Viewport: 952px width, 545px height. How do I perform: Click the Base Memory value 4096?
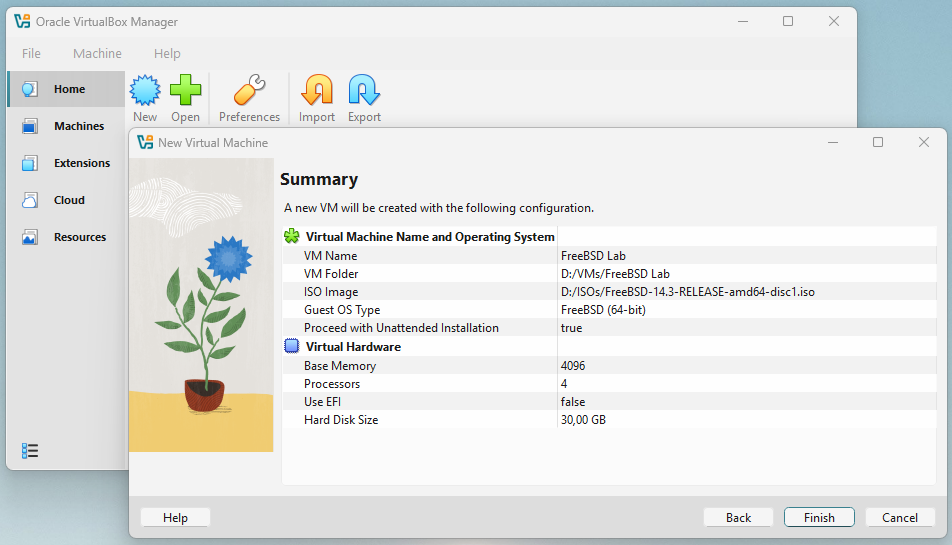point(573,366)
